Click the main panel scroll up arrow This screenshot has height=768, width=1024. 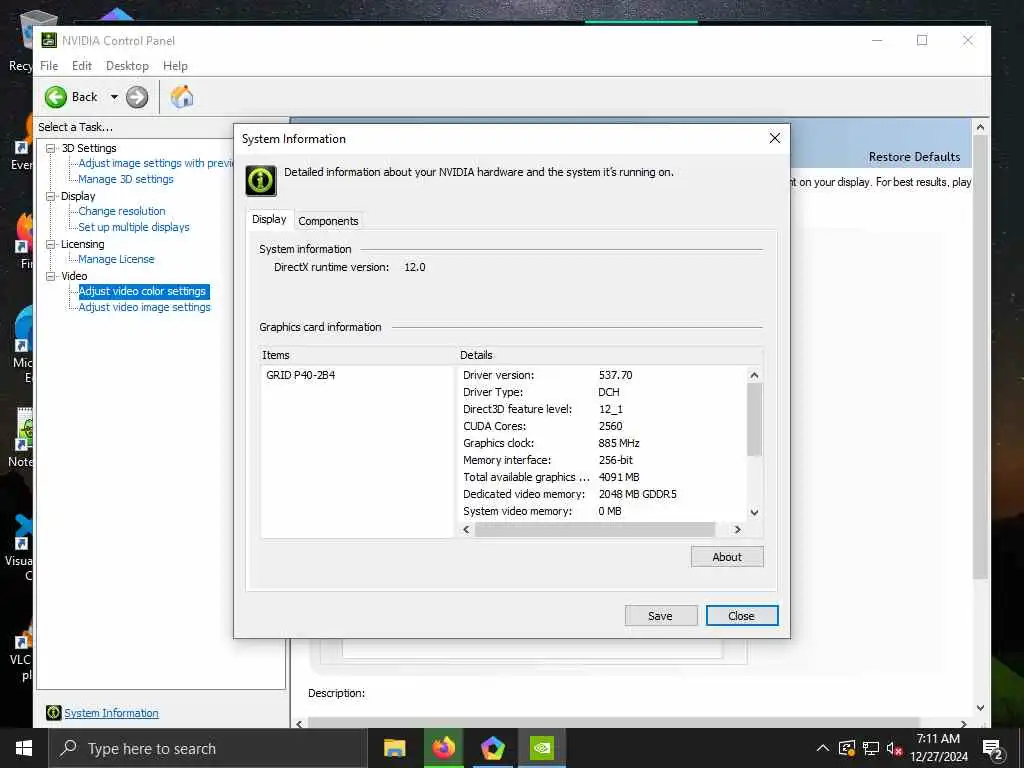980,127
